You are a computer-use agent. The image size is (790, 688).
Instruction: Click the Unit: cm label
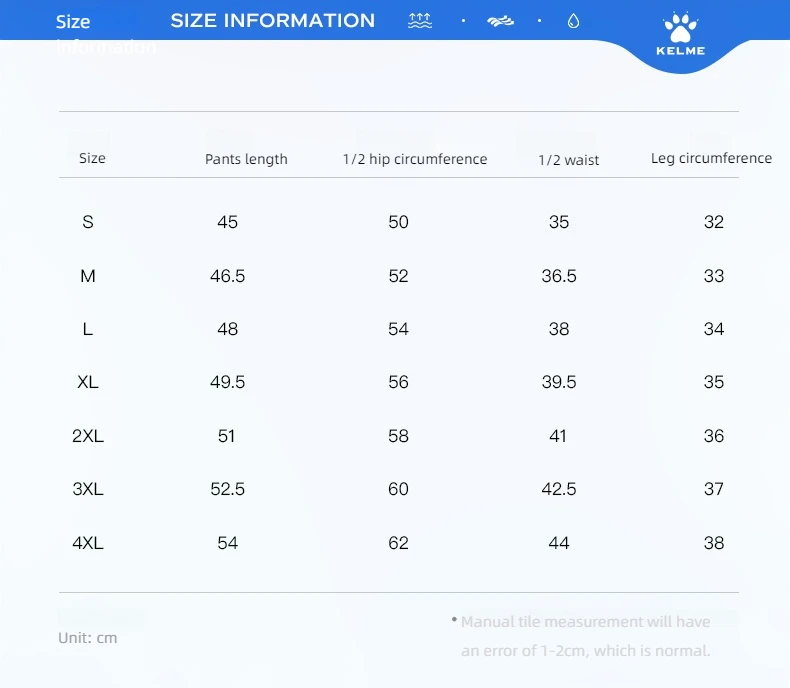[x=88, y=638]
